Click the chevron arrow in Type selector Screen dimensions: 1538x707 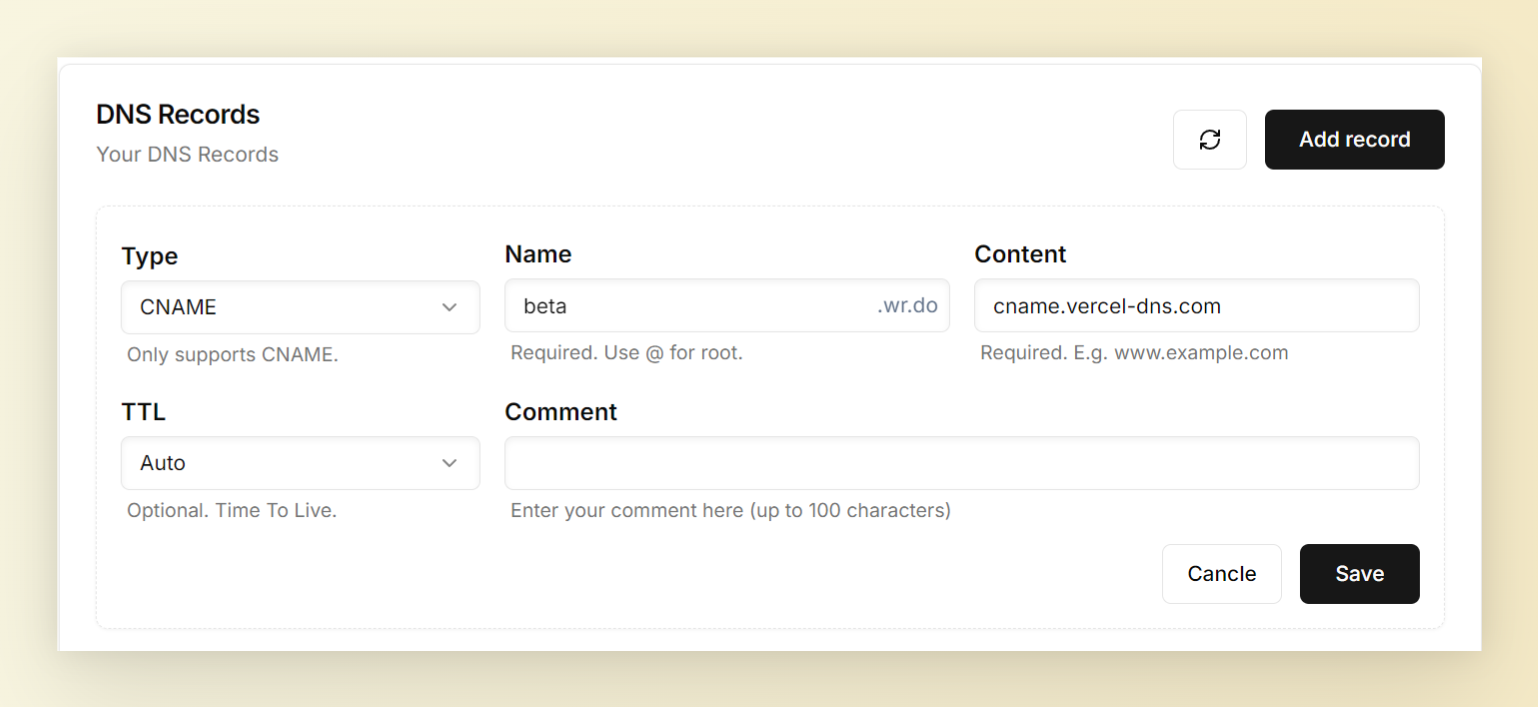click(449, 307)
